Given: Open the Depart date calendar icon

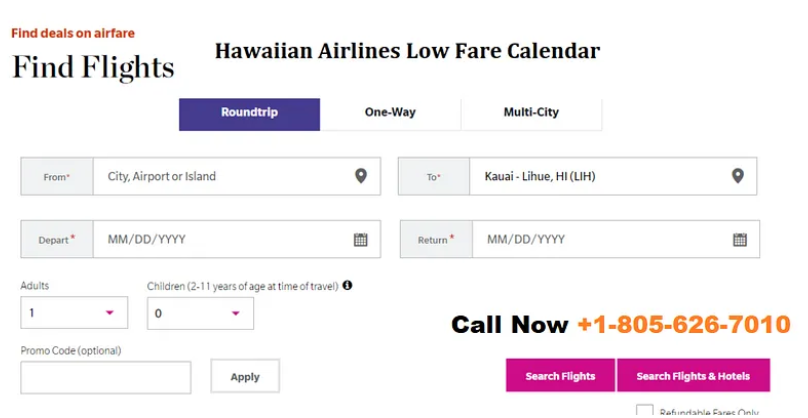Looking at the screenshot, I should click(361, 240).
